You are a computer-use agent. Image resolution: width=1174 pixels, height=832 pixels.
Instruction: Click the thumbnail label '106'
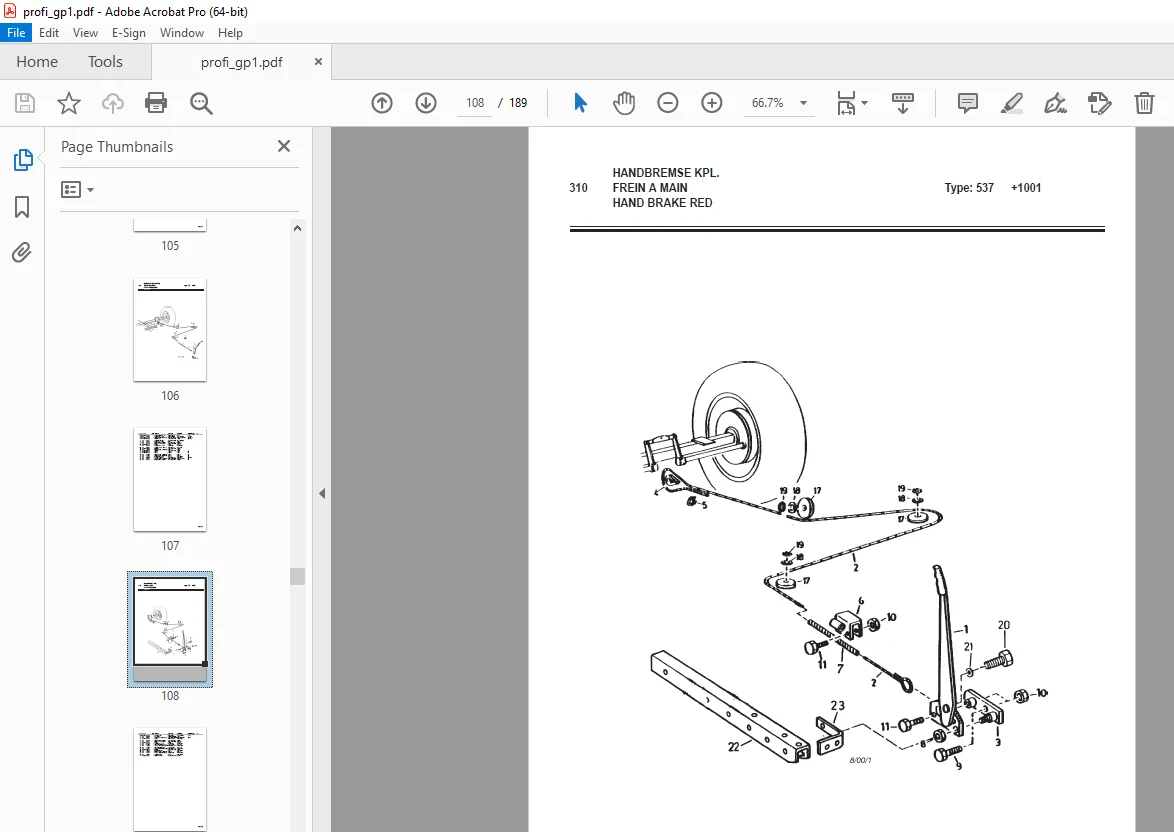pyautogui.click(x=170, y=395)
